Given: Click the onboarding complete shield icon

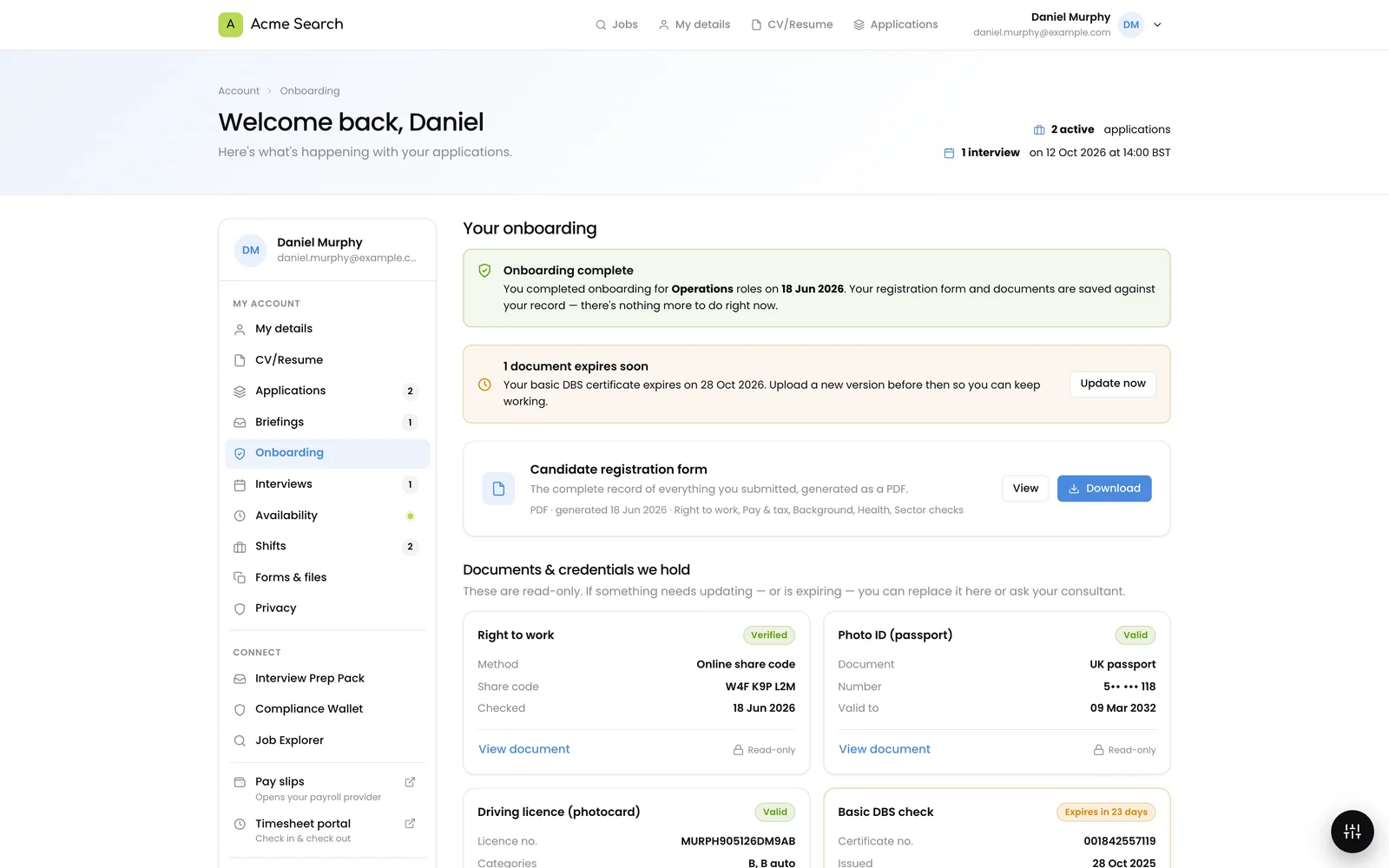Looking at the screenshot, I should [485, 271].
